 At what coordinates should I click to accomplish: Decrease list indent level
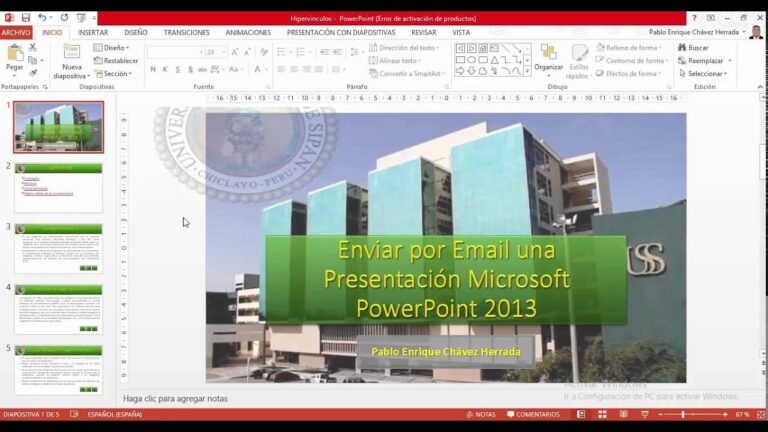pos(324,52)
